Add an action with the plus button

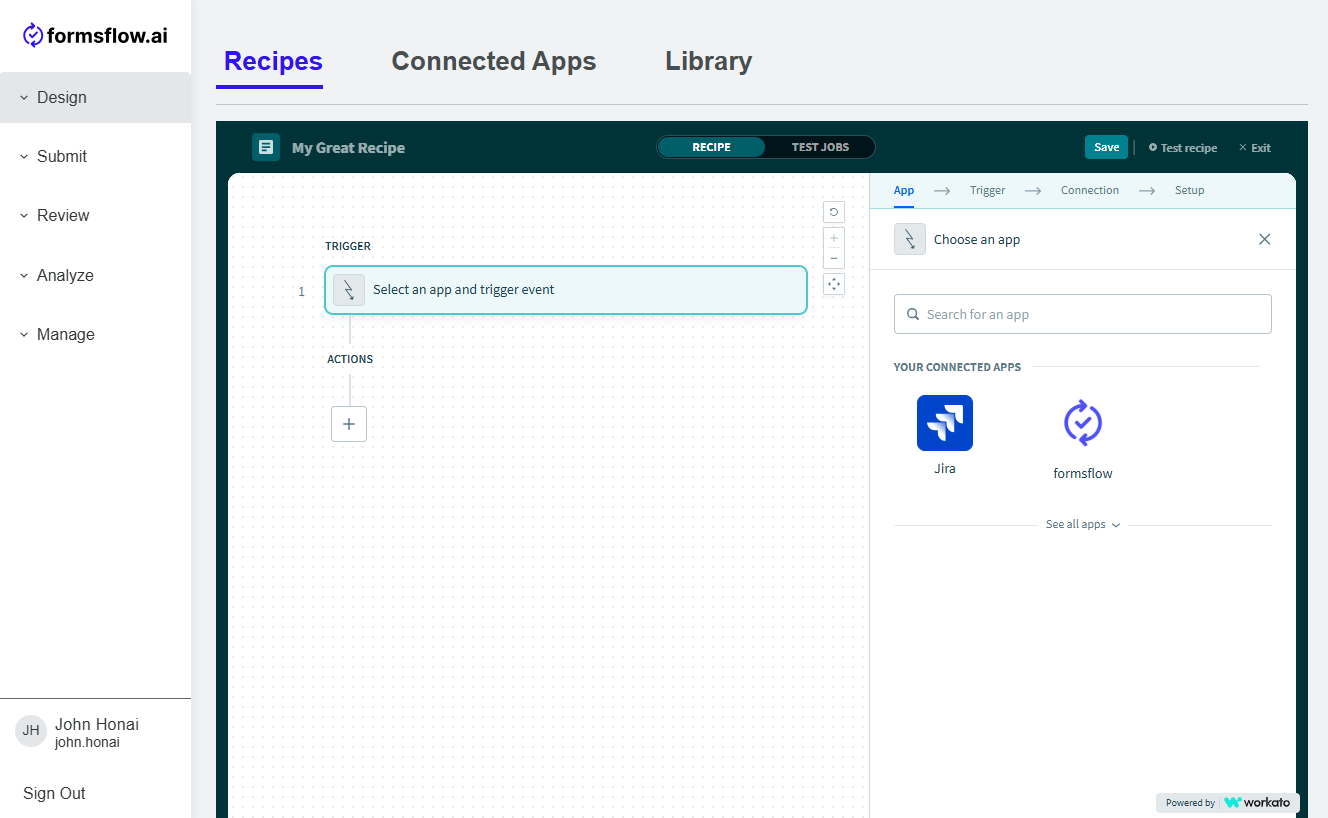coord(349,424)
